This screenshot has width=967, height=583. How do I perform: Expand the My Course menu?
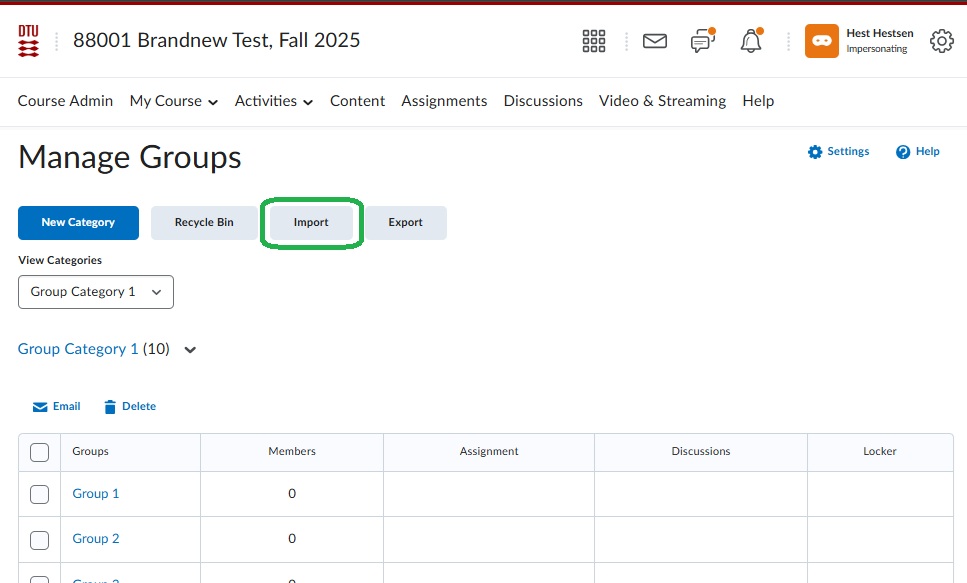pos(174,101)
